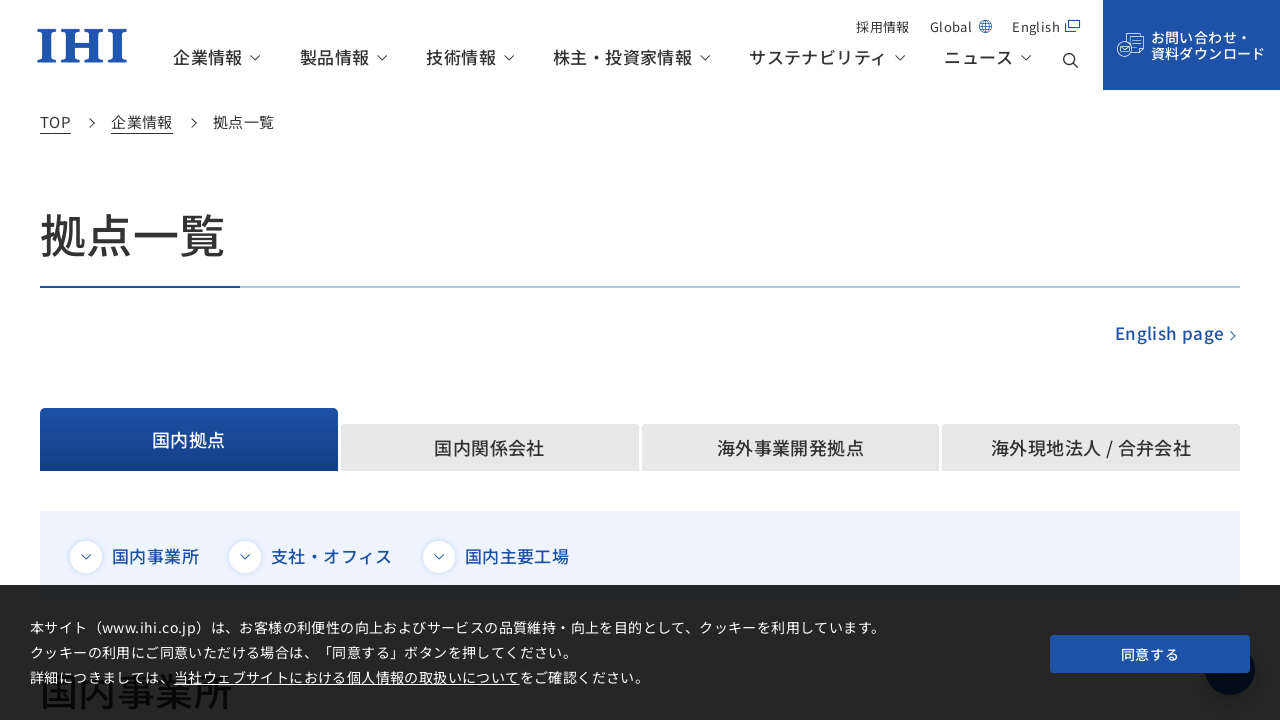Click the Global globe icon
This screenshot has width=1280, height=720.
(x=985, y=27)
